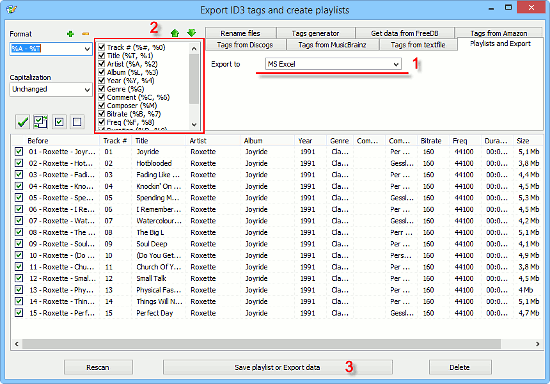Open the Tags from MusicBrainz tab
Screen dimensions: 550x384
[332, 45]
